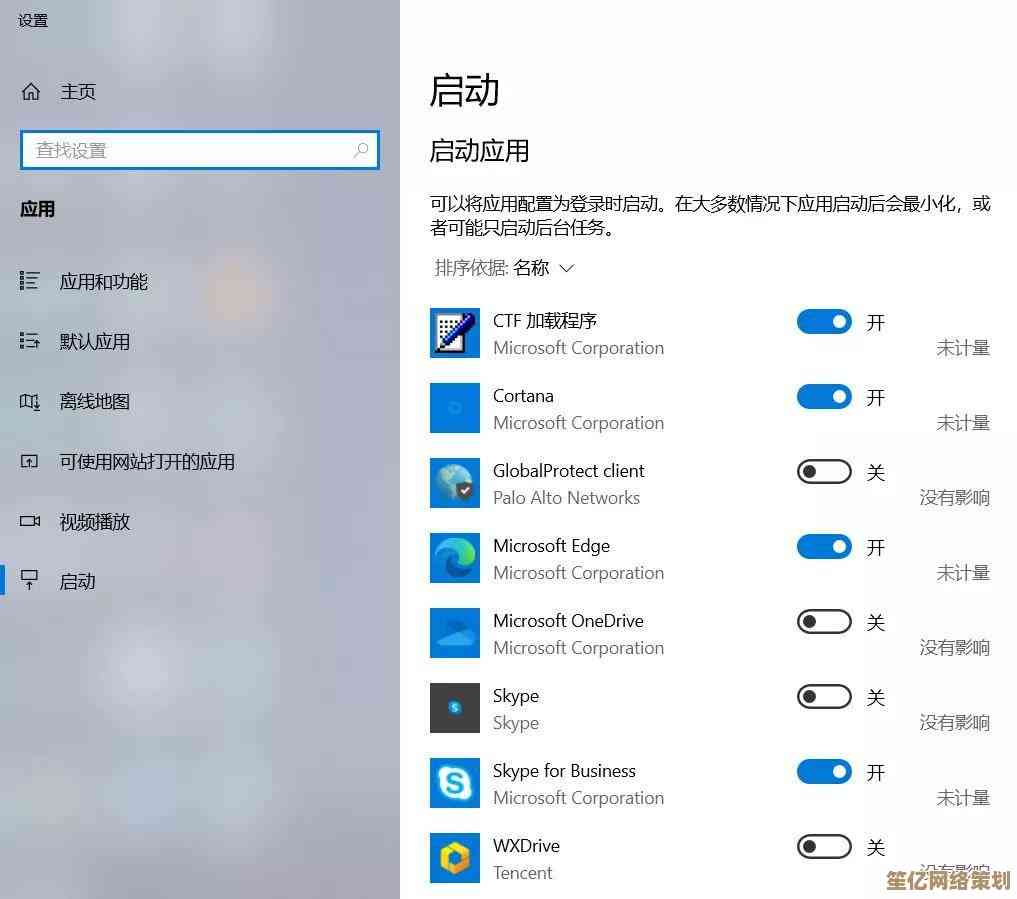Click the magnifier icon in search box
This screenshot has width=1017, height=899.
click(x=361, y=150)
